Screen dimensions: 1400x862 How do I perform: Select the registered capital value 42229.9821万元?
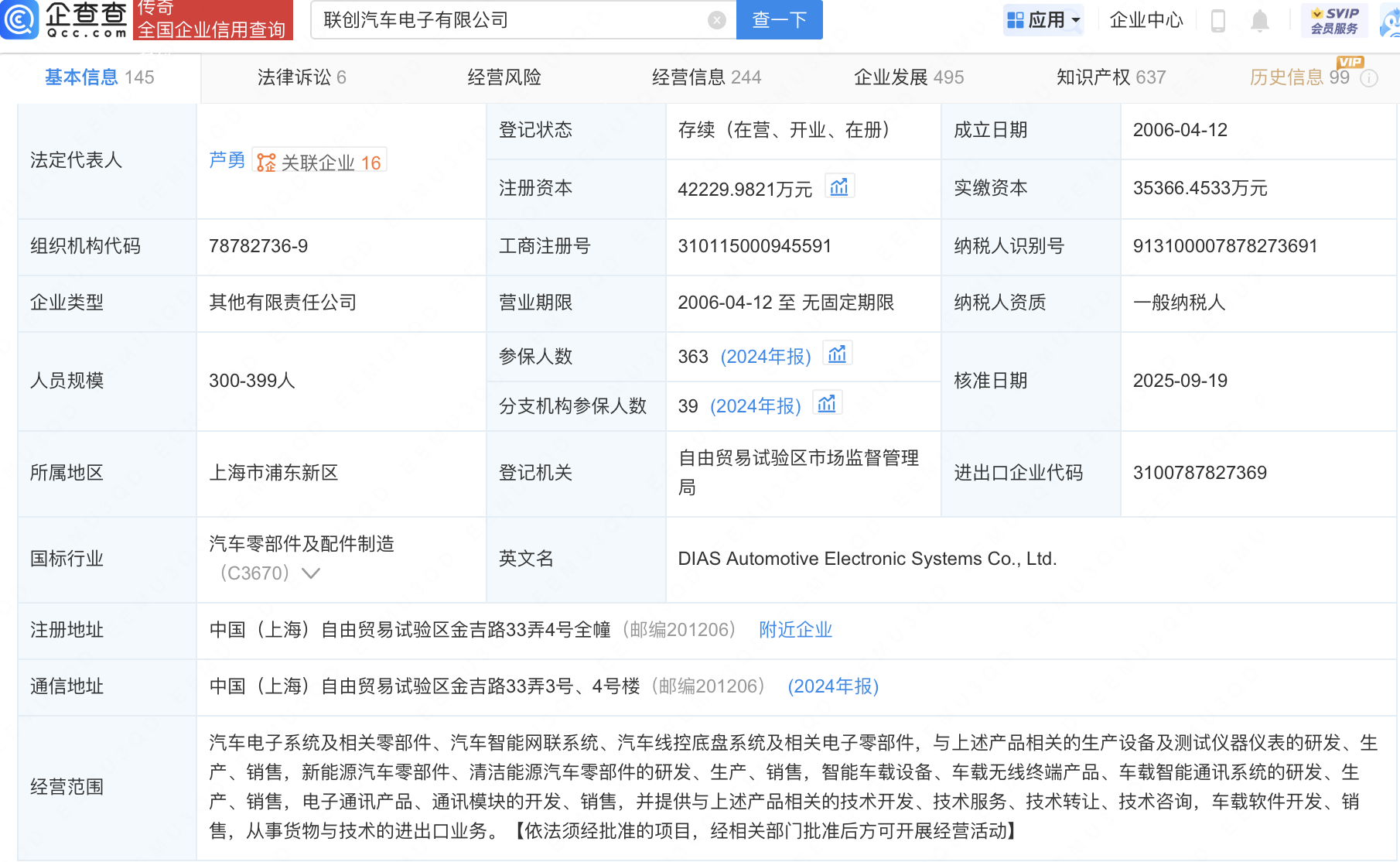745,189
